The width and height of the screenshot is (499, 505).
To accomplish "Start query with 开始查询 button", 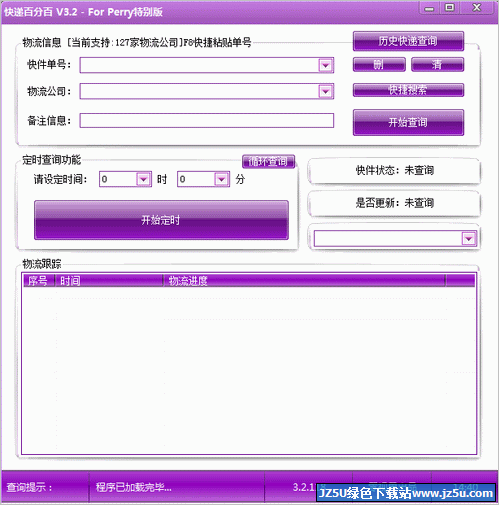I will click(x=408, y=122).
